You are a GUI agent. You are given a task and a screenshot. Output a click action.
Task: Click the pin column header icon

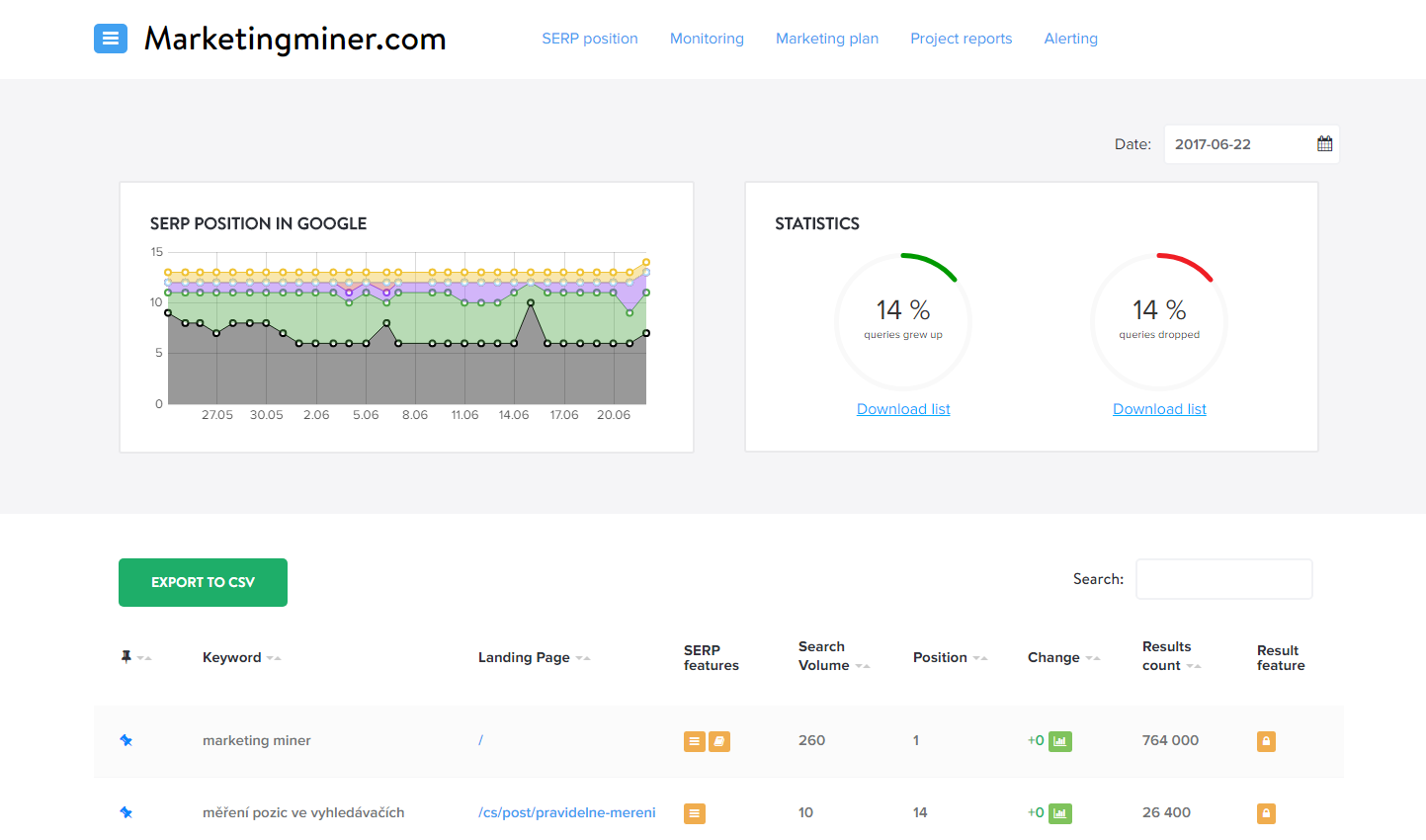(x=126, y=657)
